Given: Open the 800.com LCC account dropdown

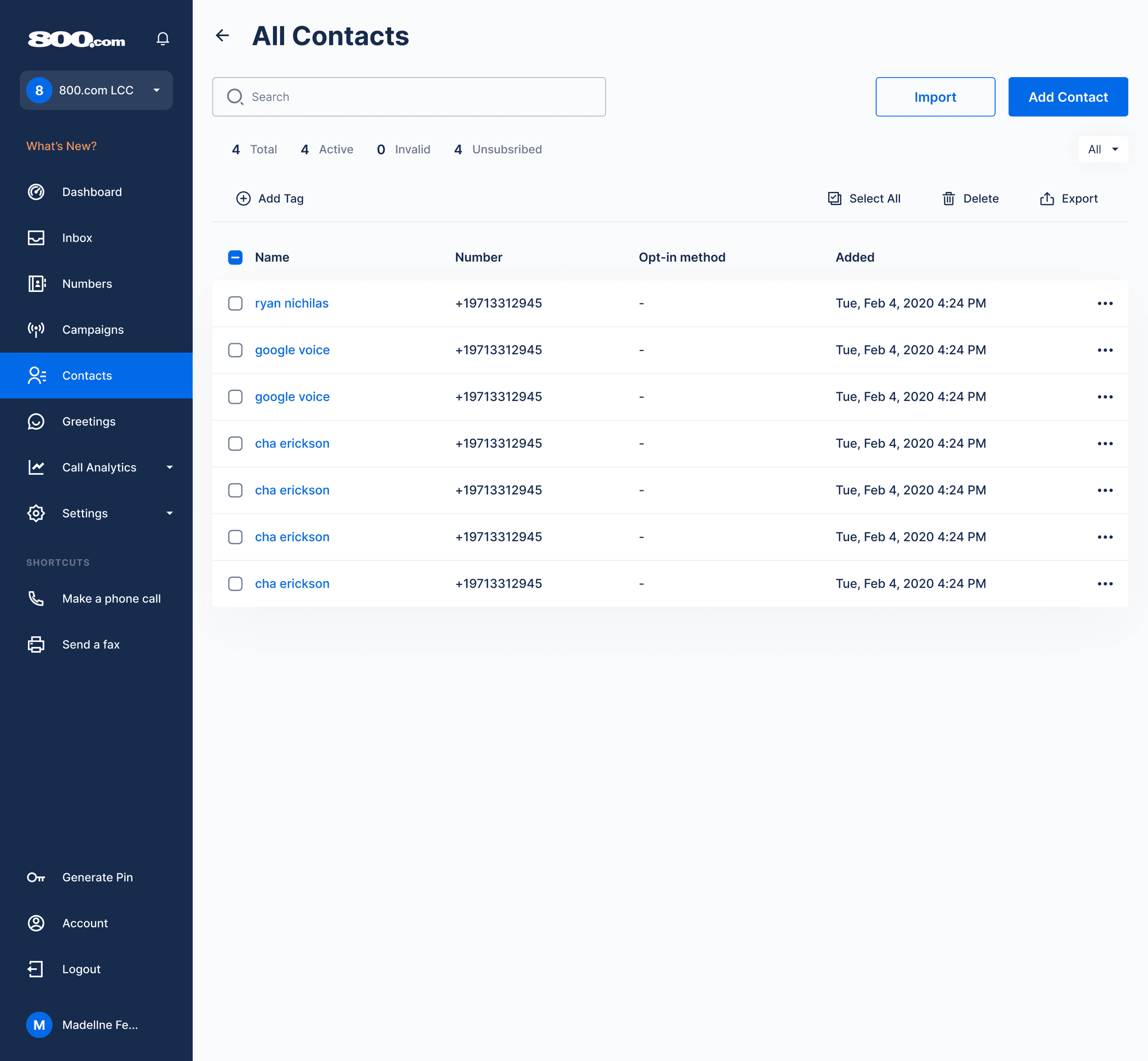Looking at the screenshot, I should 96,90.
